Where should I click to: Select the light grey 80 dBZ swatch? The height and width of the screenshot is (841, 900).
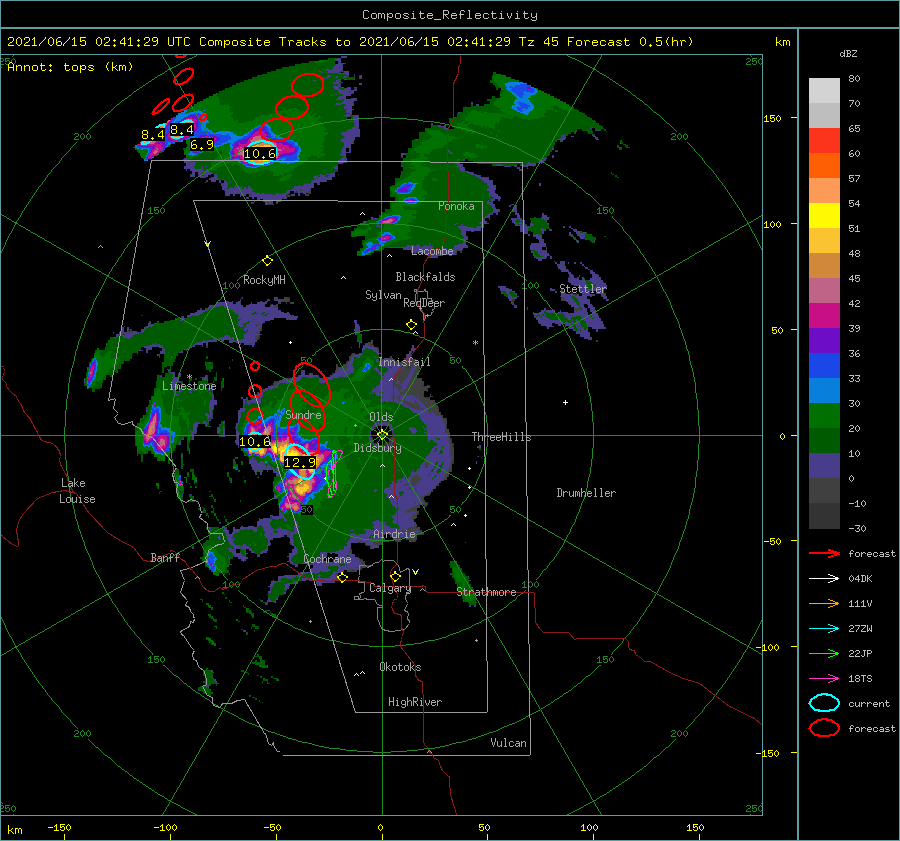tap(824, 90)
